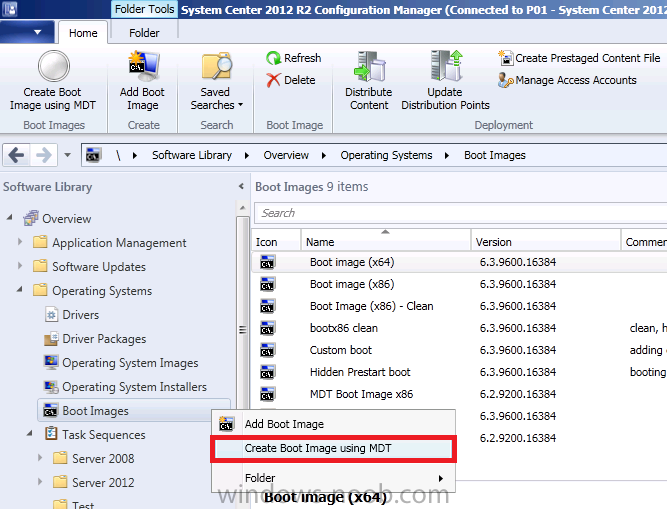Viewport: 667px width, 509px height.
Task: Expand the Server 2012 folder
Action: (40, 481)
